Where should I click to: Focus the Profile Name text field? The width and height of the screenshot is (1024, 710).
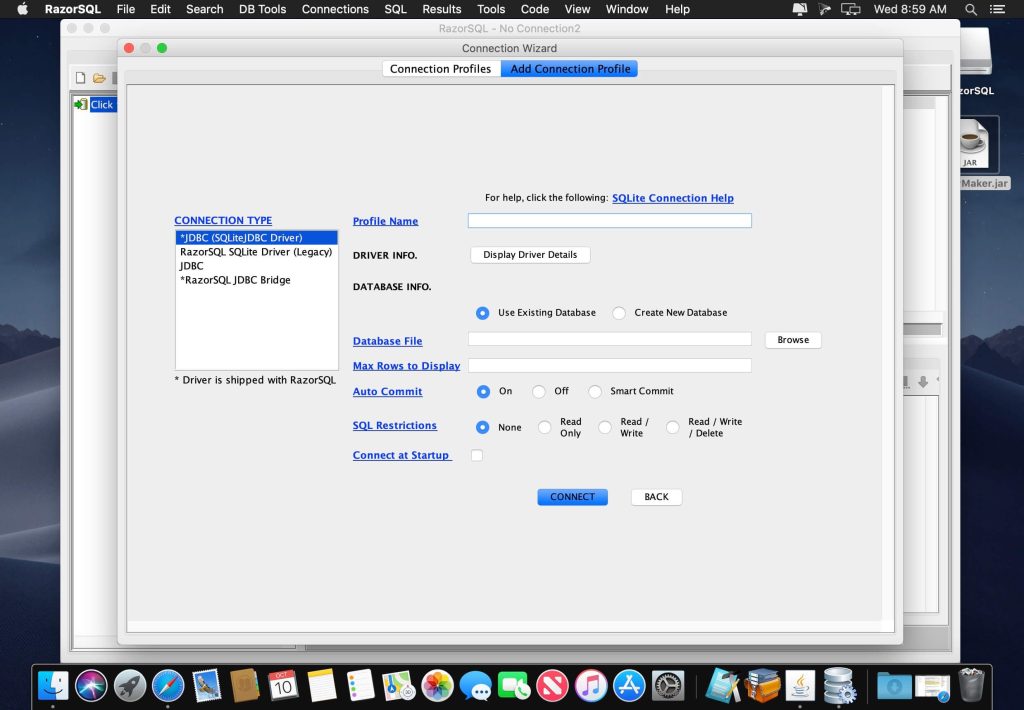[609, 221]
